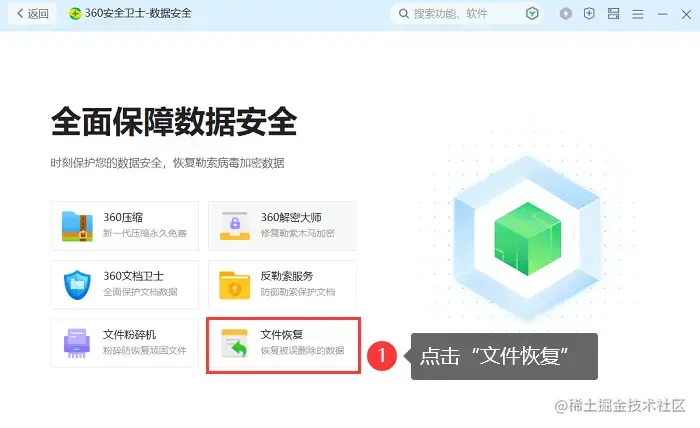Open the window layout icon in title bar
Viewport: 700px width, 428px height.
point(613,14)
